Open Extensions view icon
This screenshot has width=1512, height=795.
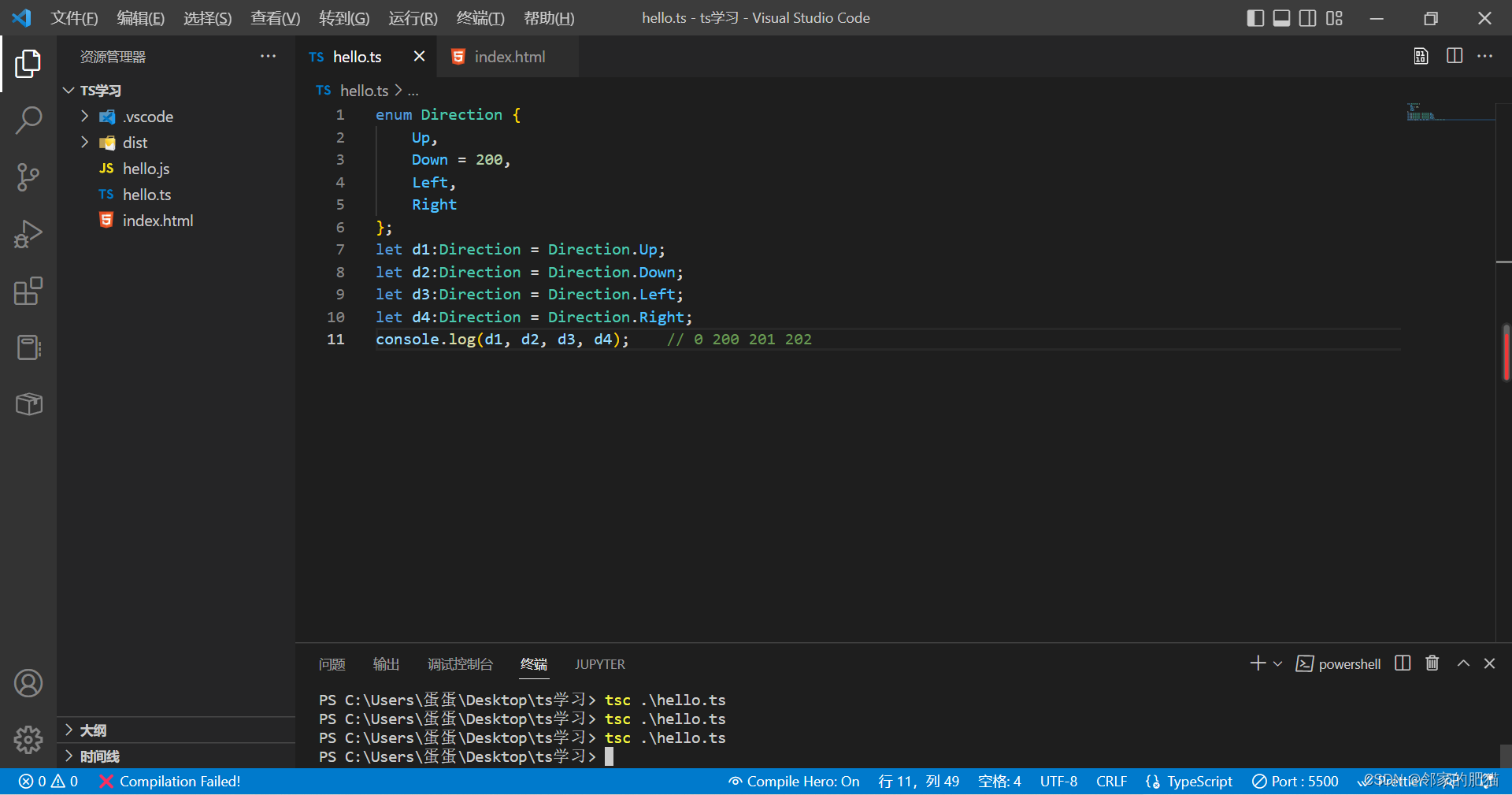click(28, 291)
